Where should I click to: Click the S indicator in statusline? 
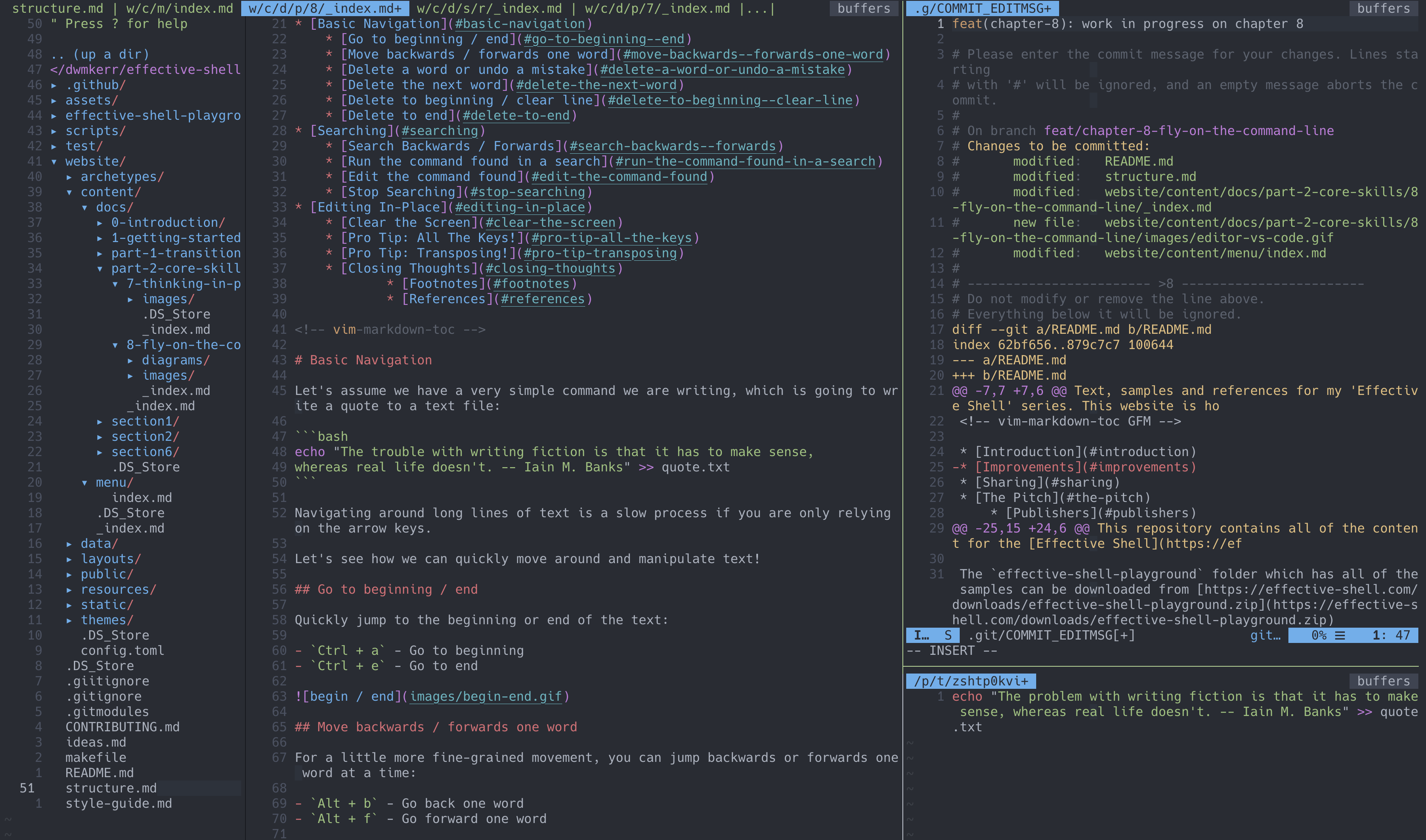coord(947,635)
